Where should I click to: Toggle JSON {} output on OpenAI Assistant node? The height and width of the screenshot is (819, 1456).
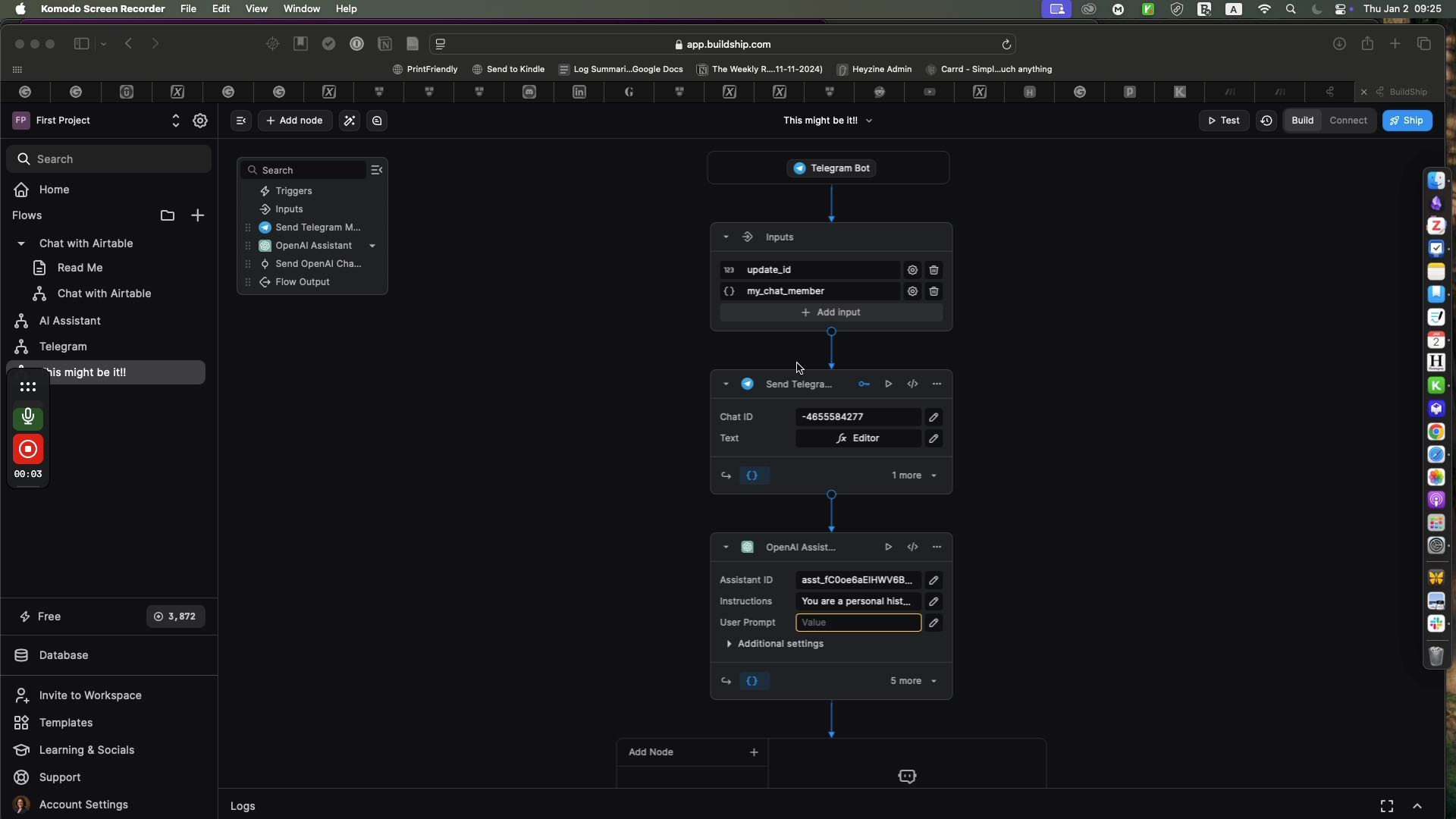pyautogui.click(x=754, y=681)
